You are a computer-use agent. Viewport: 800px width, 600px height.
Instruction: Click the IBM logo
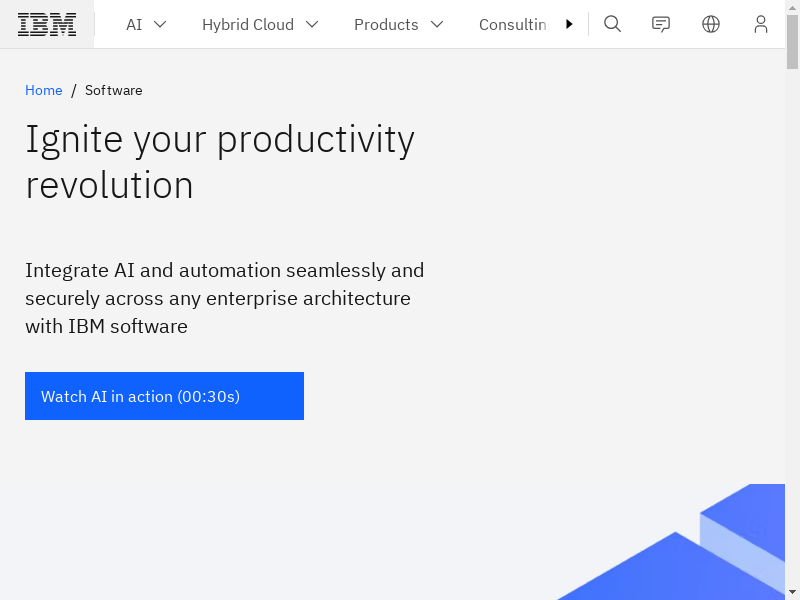pyautogui.click(x=47, y=24)
